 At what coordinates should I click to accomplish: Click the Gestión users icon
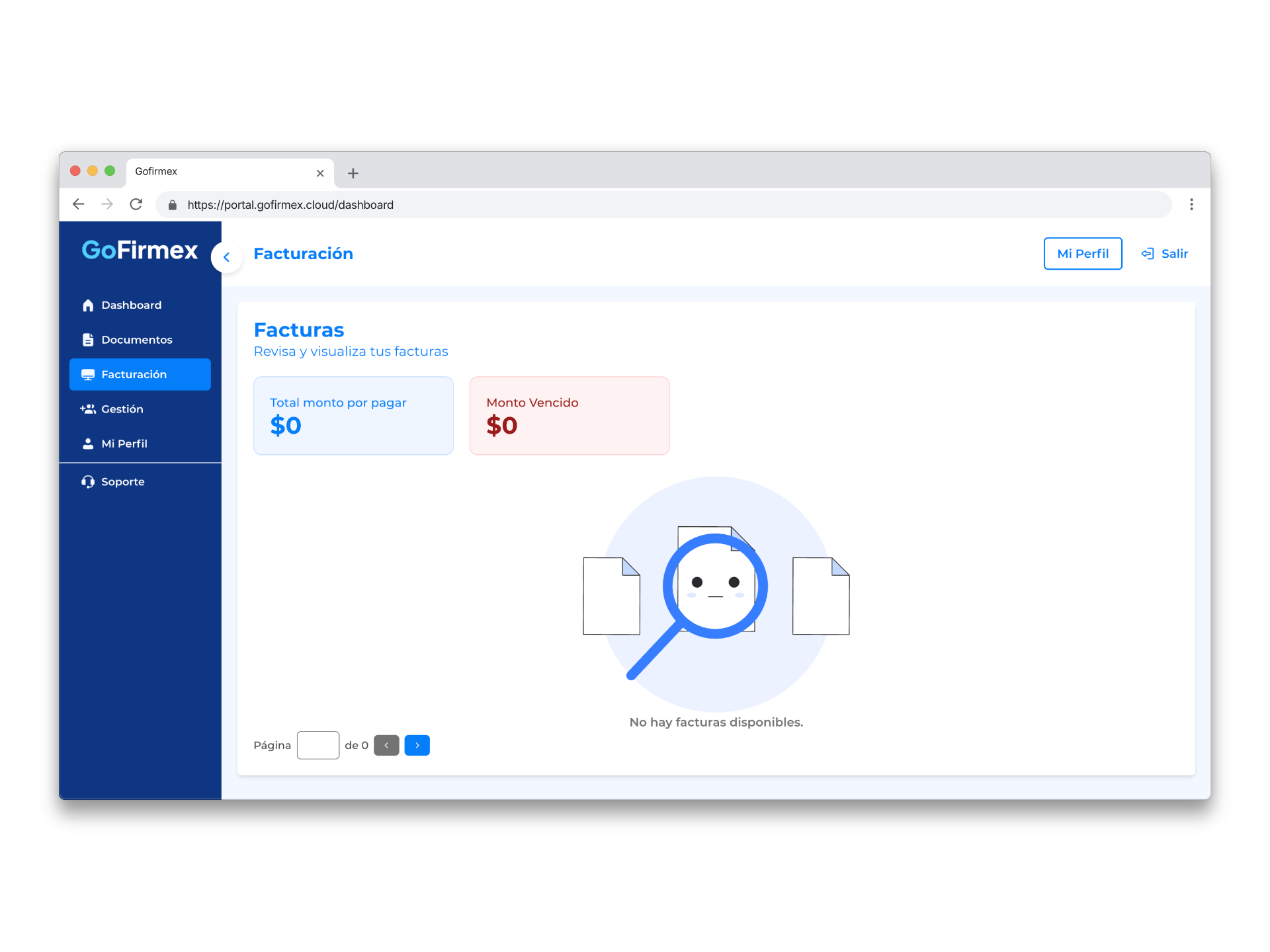[88, 409]
